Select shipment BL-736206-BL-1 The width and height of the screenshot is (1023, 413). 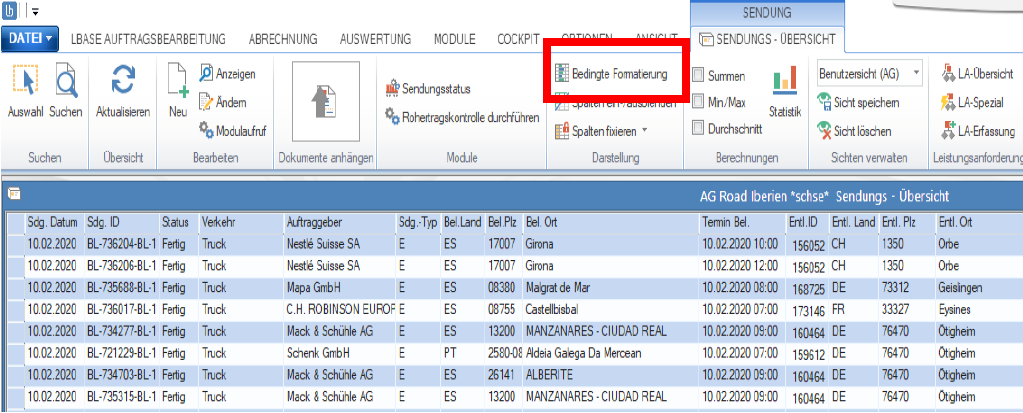pos(121,266)
